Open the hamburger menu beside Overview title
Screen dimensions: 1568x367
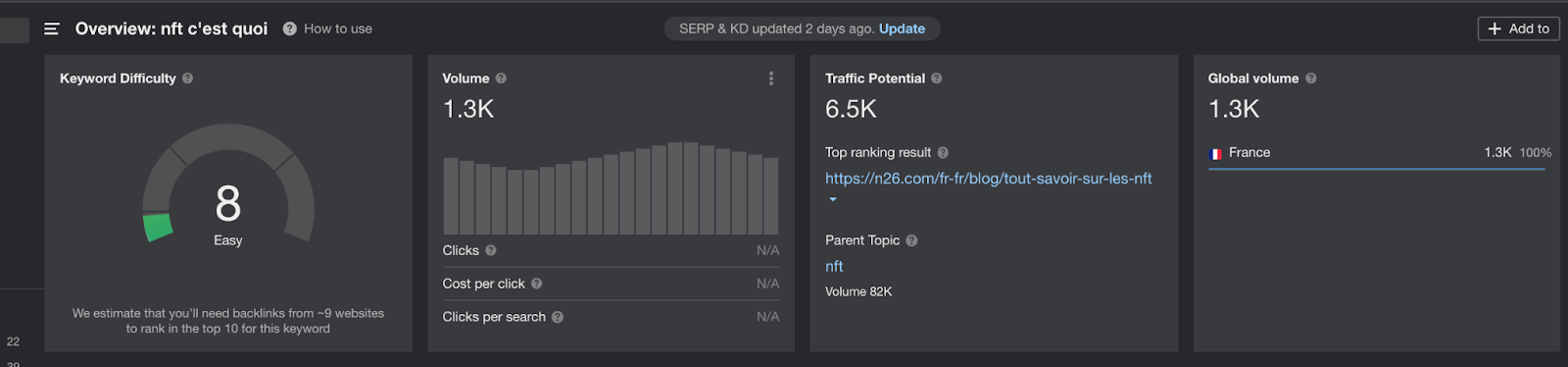point(52,29)
